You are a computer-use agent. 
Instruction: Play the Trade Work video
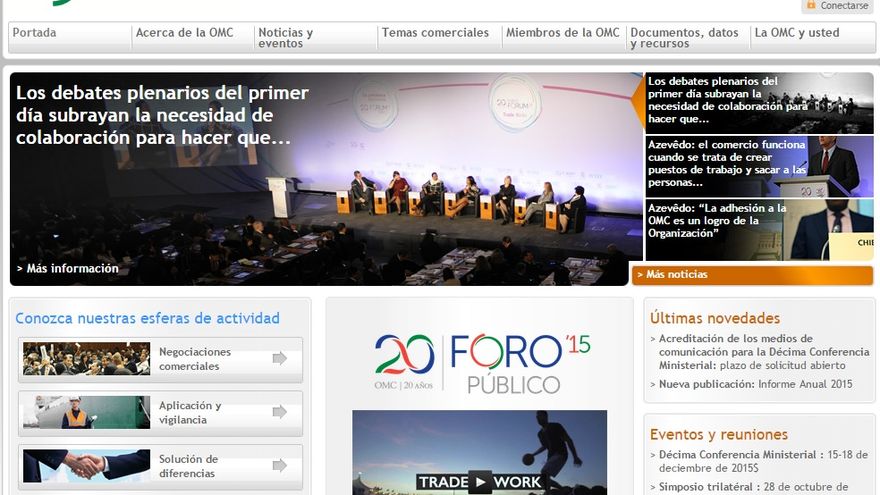[x=480, y=481]
